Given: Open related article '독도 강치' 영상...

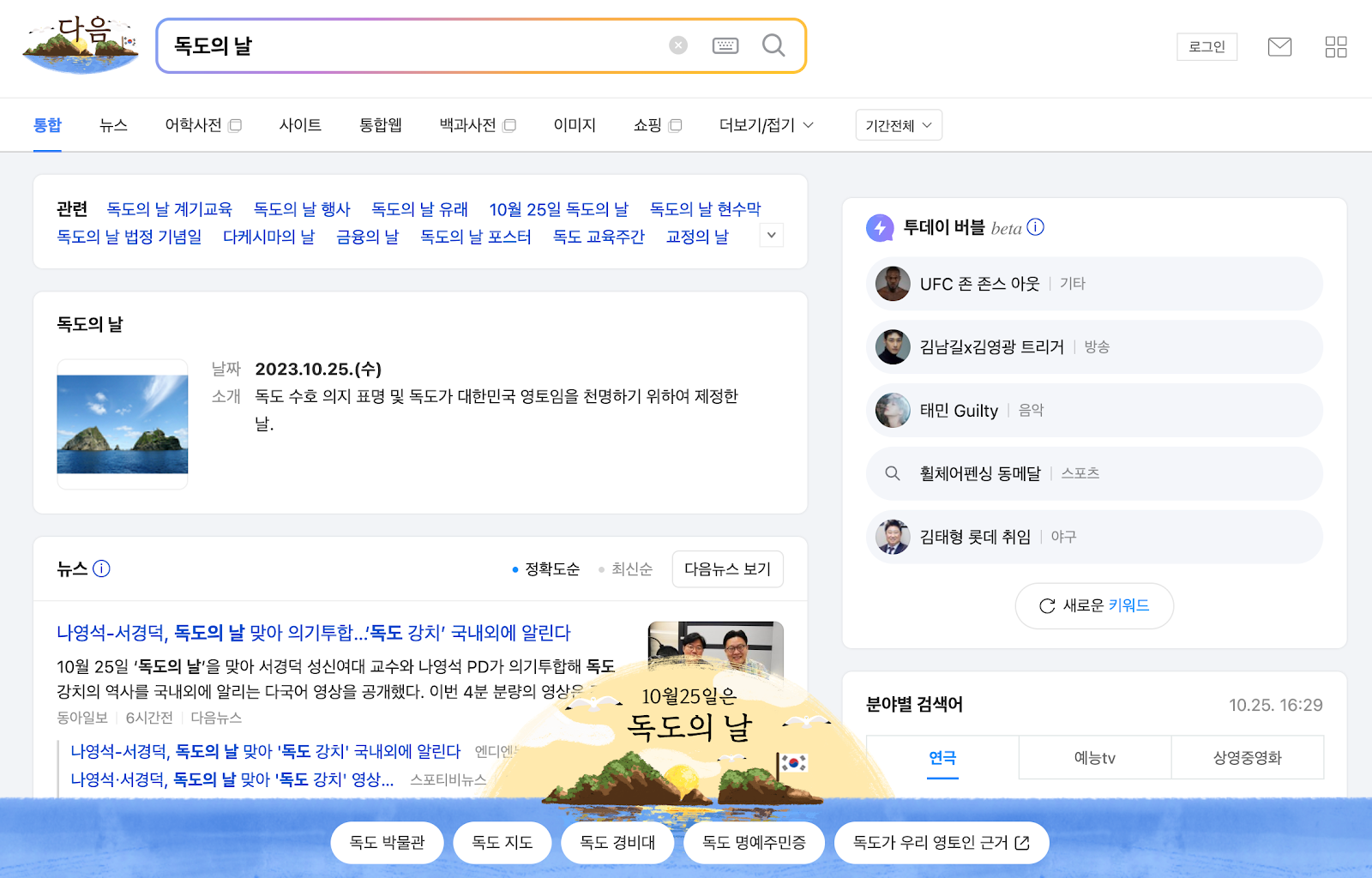Looking at the screenshot, I should pyautogui.click(x=232, y=779).
